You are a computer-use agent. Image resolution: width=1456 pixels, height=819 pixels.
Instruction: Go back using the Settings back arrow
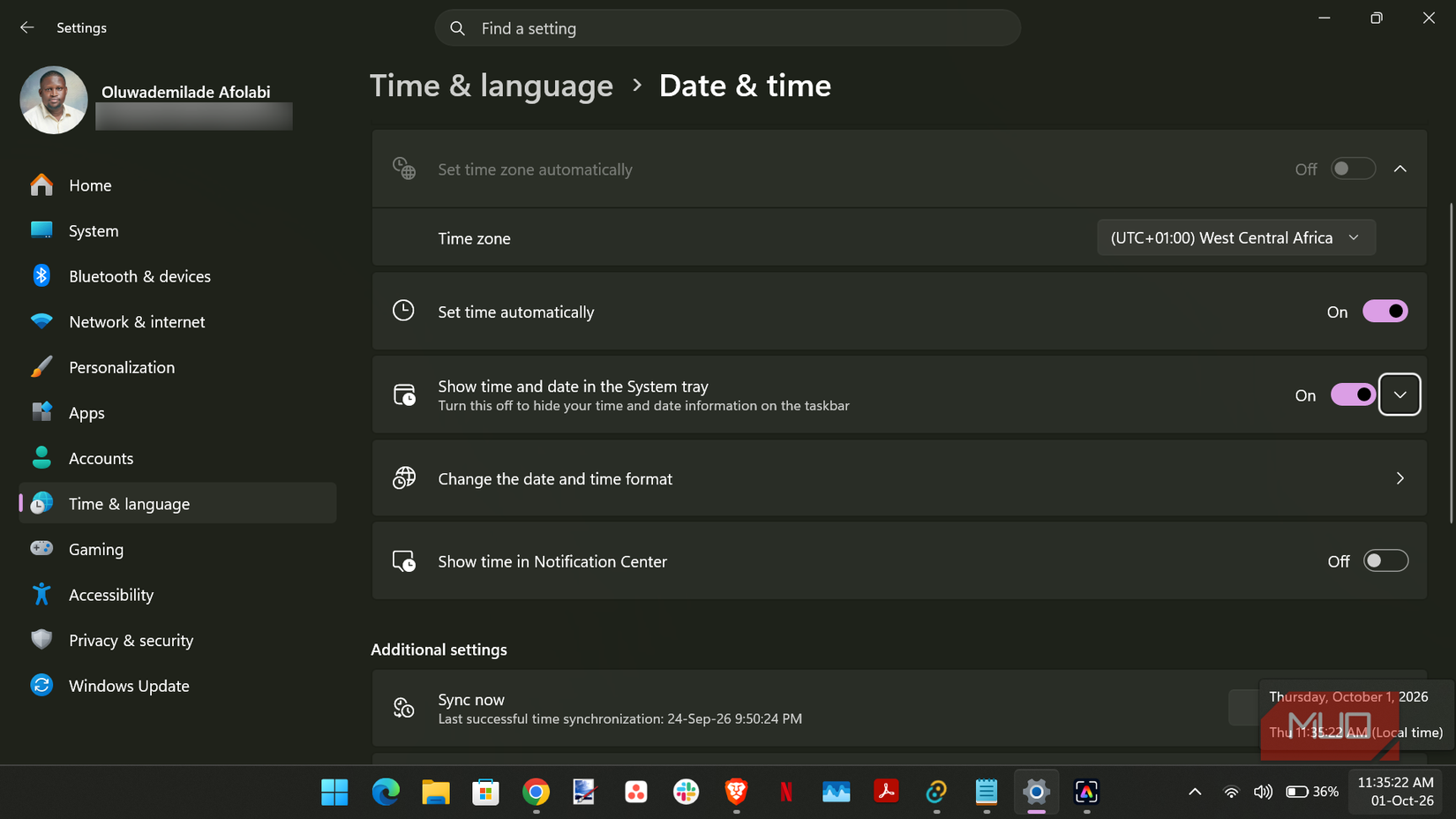[27, 27]
